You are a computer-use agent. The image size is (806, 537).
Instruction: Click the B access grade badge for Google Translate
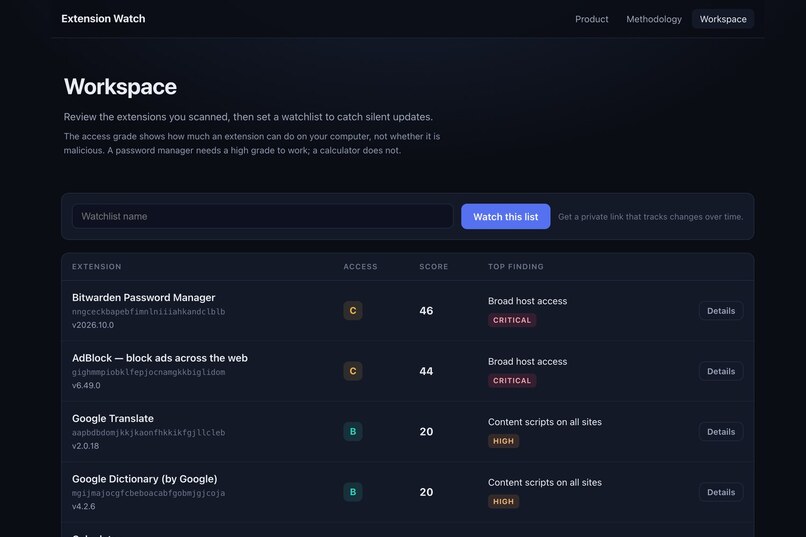tap(353, 432)
